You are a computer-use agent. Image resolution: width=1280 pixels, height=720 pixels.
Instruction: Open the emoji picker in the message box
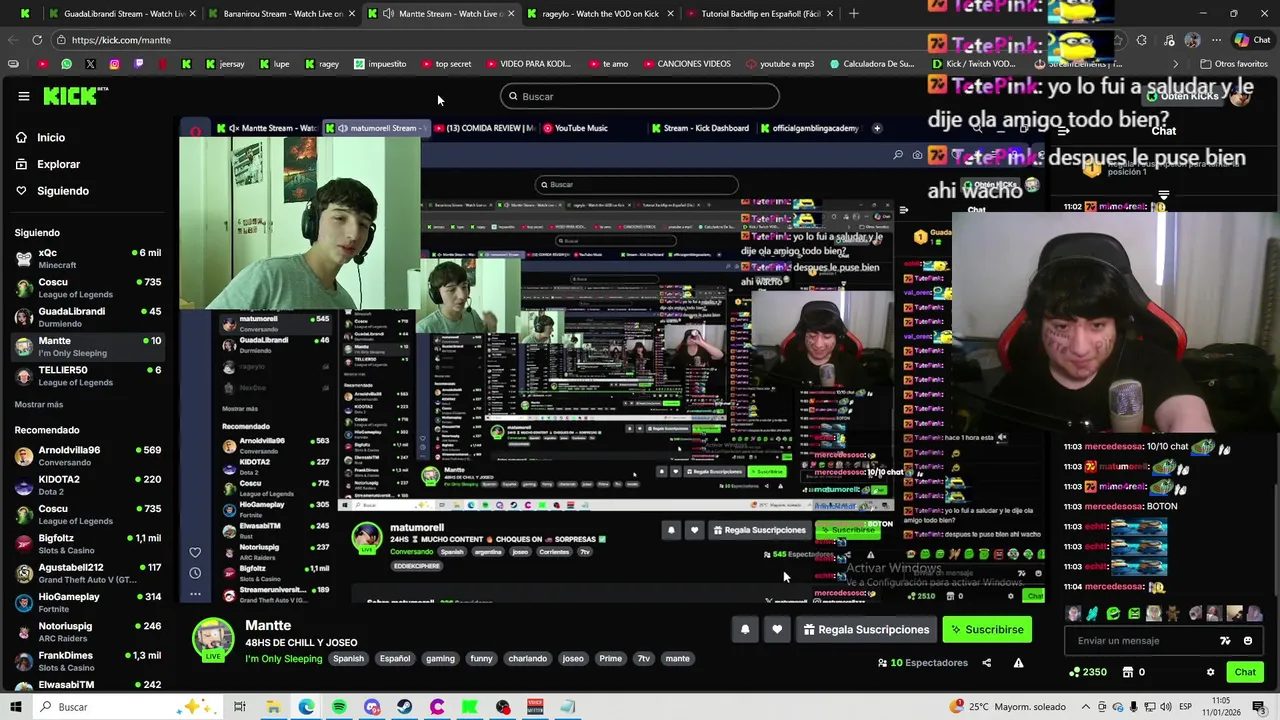click(x=1248, y=641)
